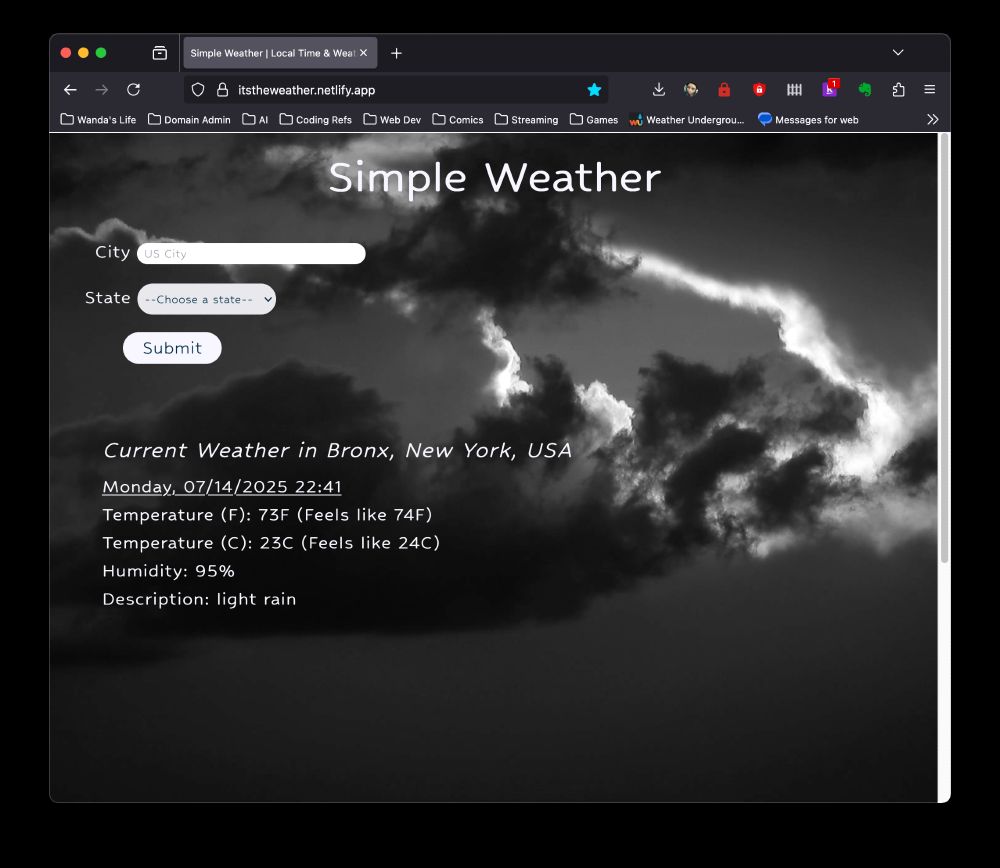Viewport: 1000px width, 868px height.
Task: Open the Web Dev bookmarks folder
Action: click(392, 120)
